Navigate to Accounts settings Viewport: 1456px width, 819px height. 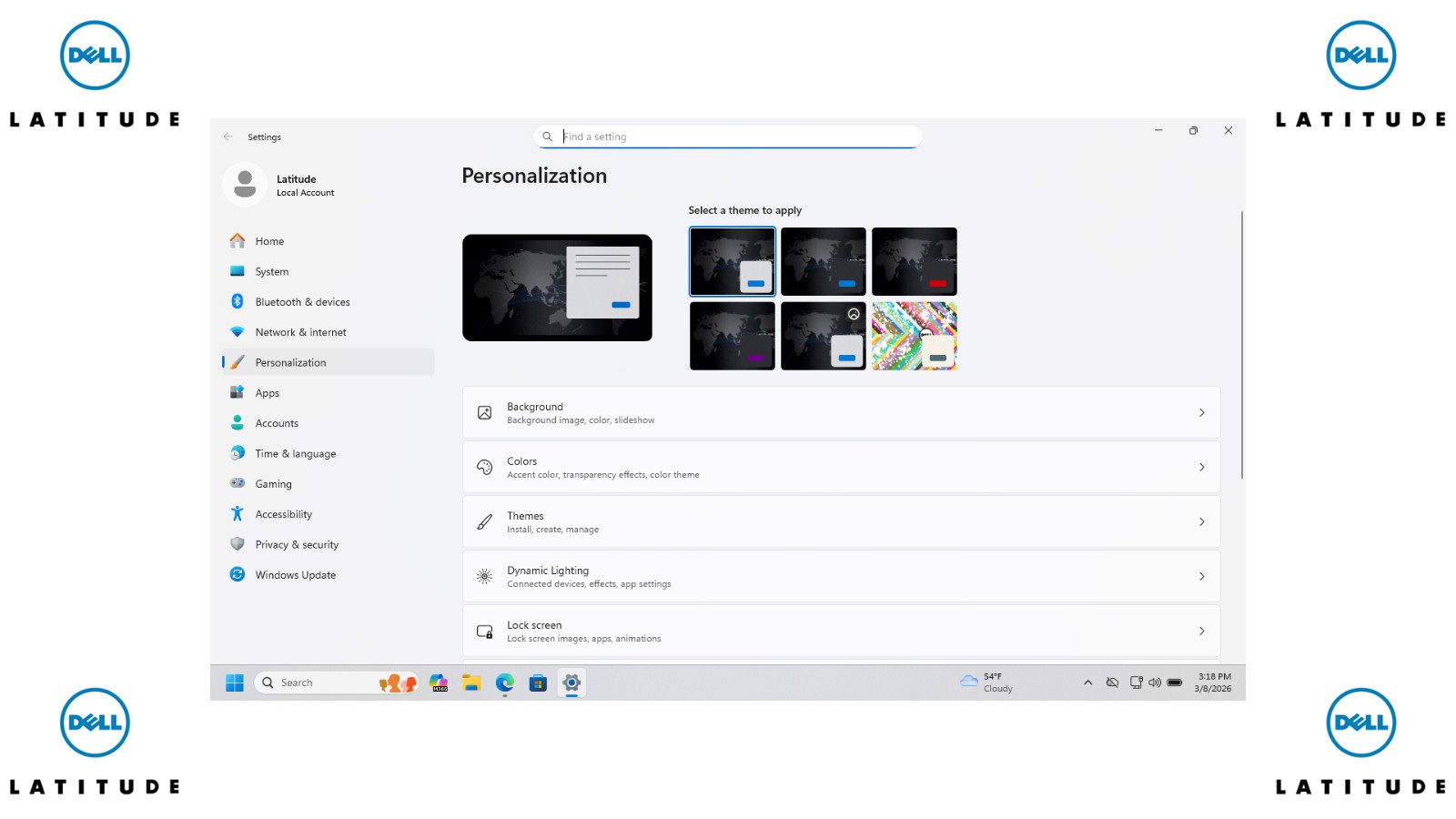point(328,423)
